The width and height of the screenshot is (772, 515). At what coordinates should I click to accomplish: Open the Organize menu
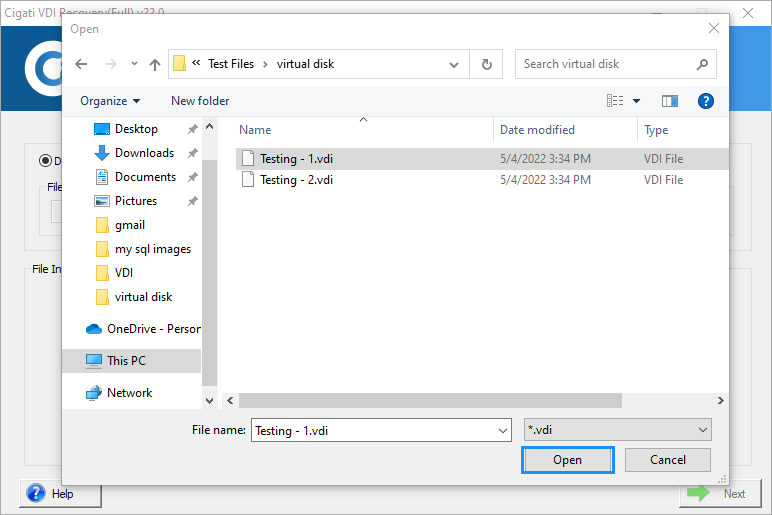click(110, 101)
